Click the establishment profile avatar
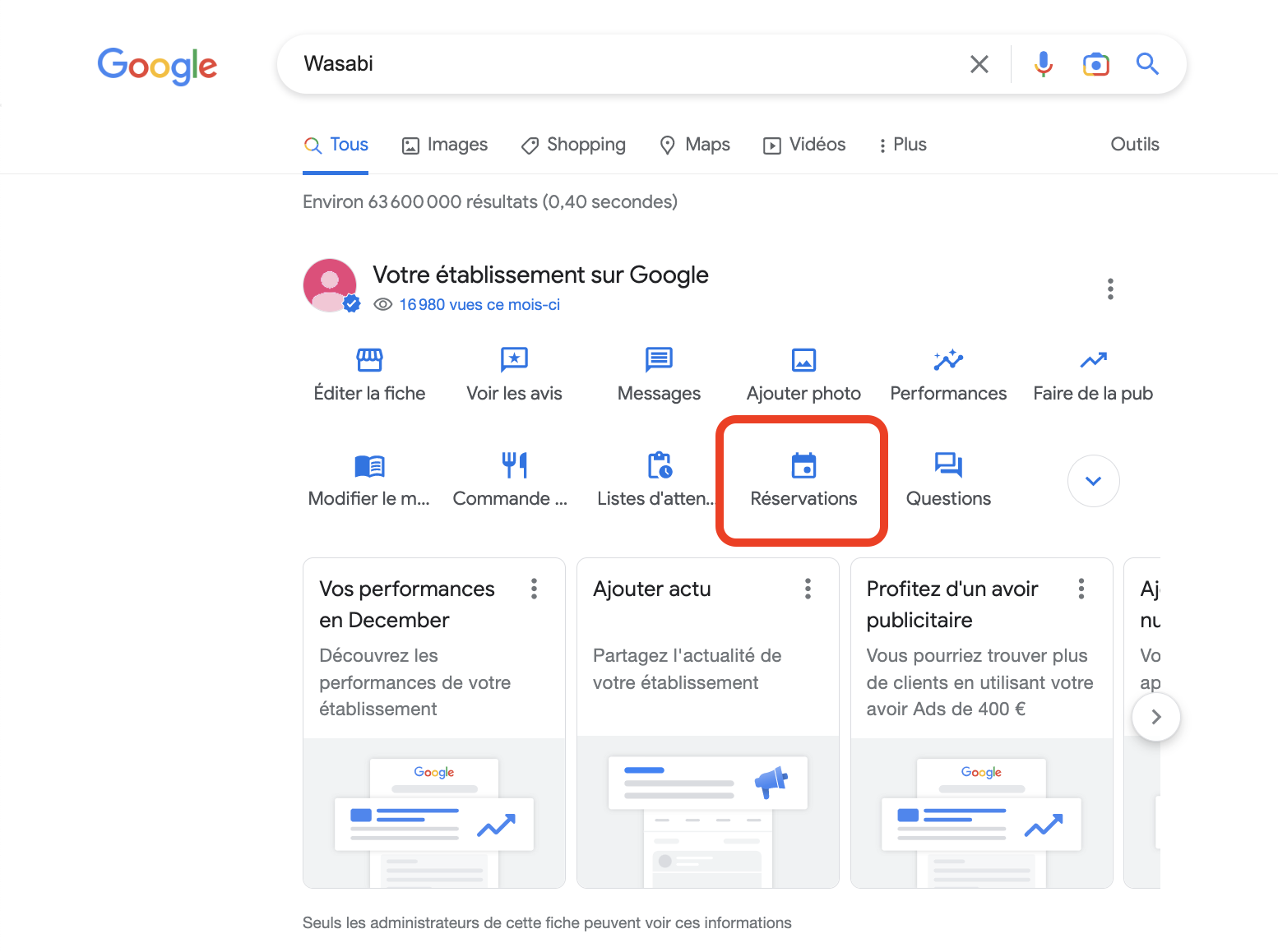 click(x=331, y=286)
